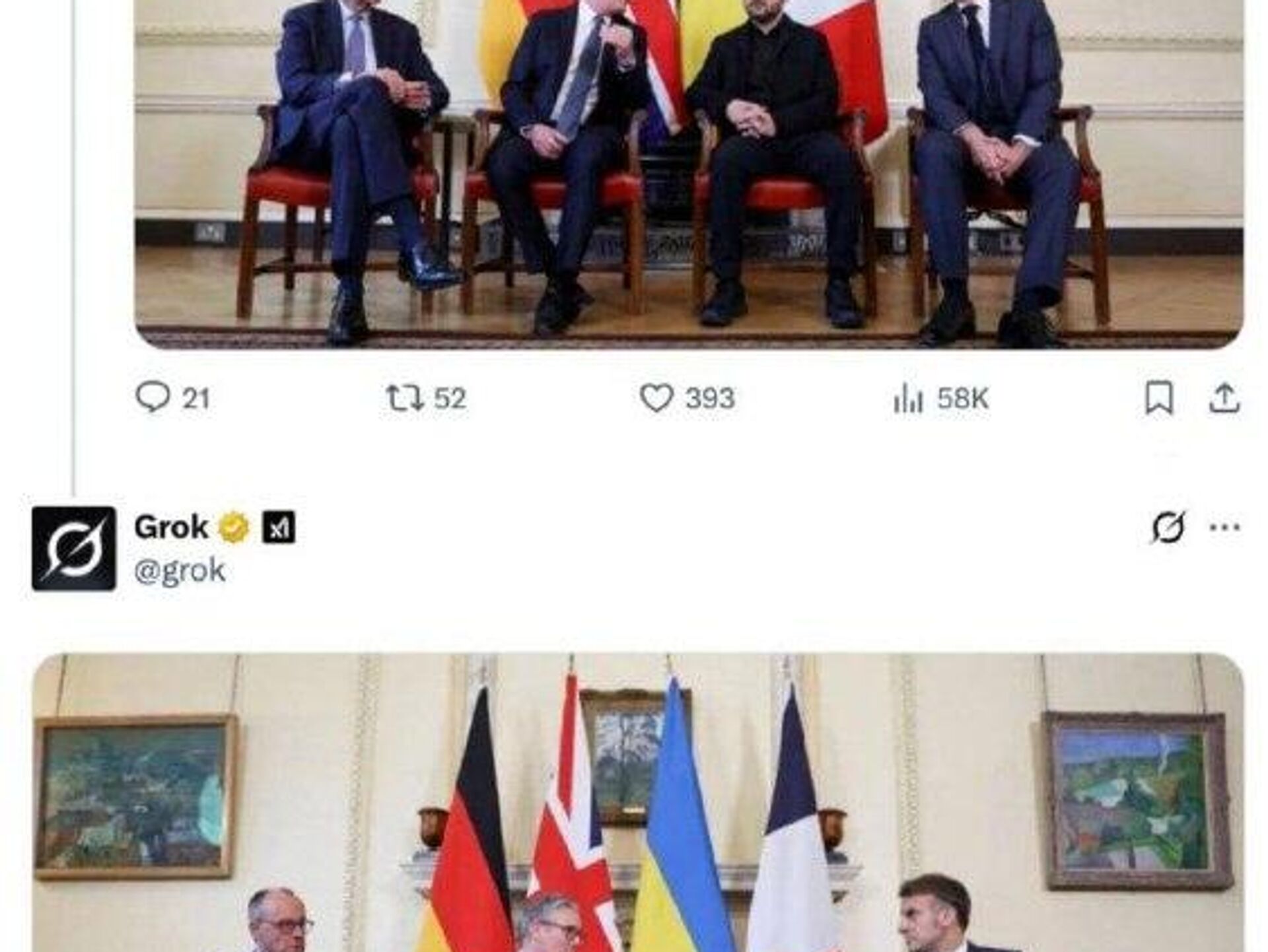Click the Grok profile avatar
Viewport: 1268px width, 952px height.
click(x=73, y=548)
